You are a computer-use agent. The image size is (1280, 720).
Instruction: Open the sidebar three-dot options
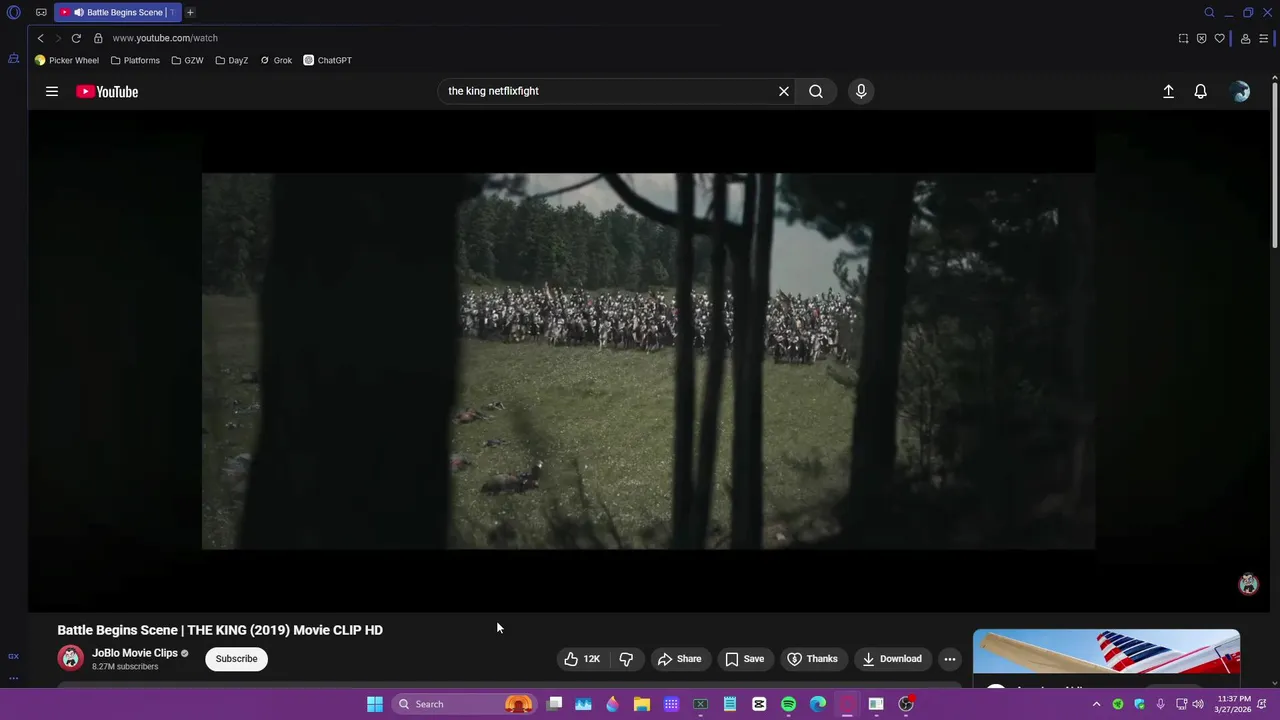tap(13, 677)
